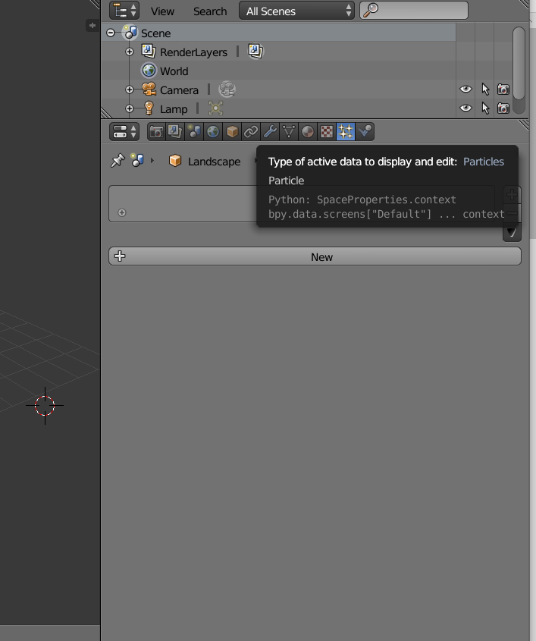Open the Material sphere tab
This screenshot has width=536, height=641.
(308, 132)
